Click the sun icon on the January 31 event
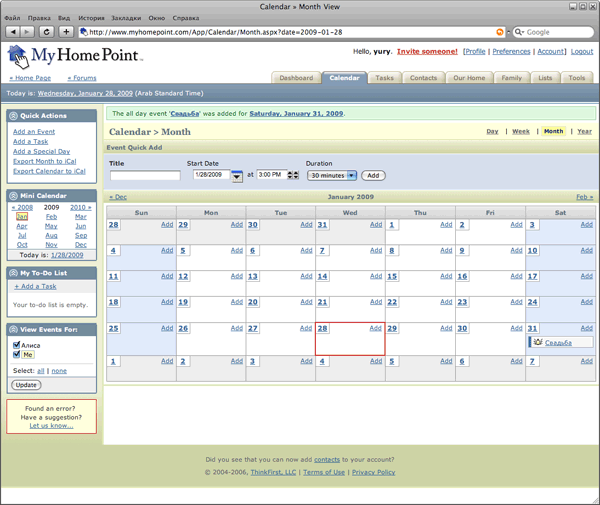 pyautogui.click(x=538, y=342)
